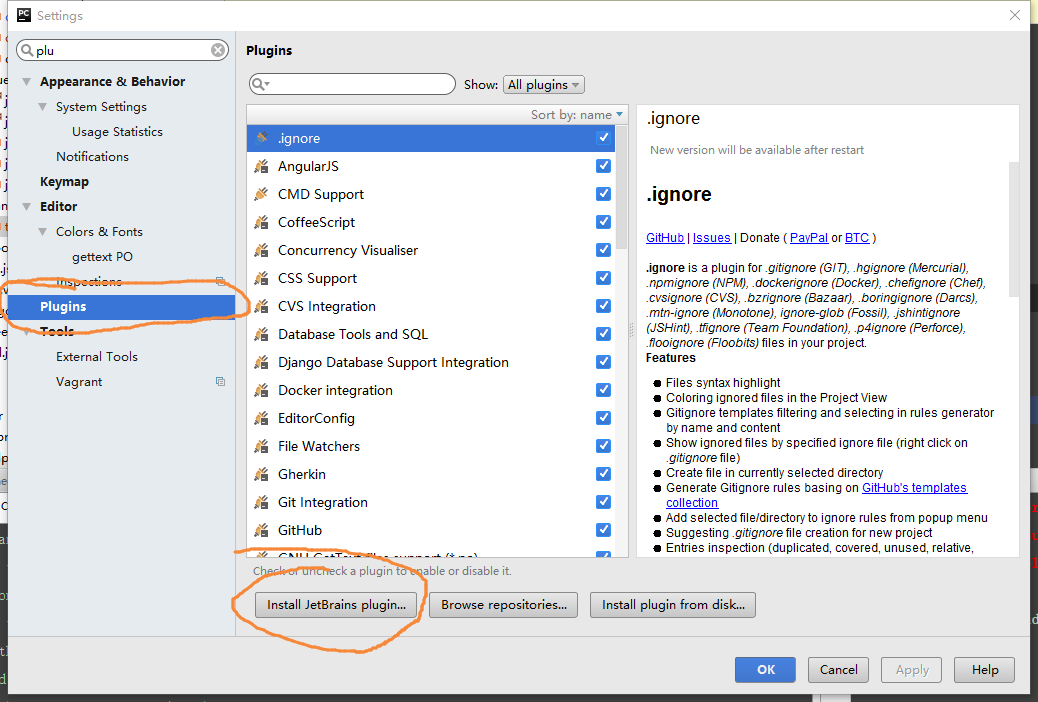The width and height of the screenshot is (1038, 702).
Task: Open GitHub's templates collection link
Action: click(914, 488)
